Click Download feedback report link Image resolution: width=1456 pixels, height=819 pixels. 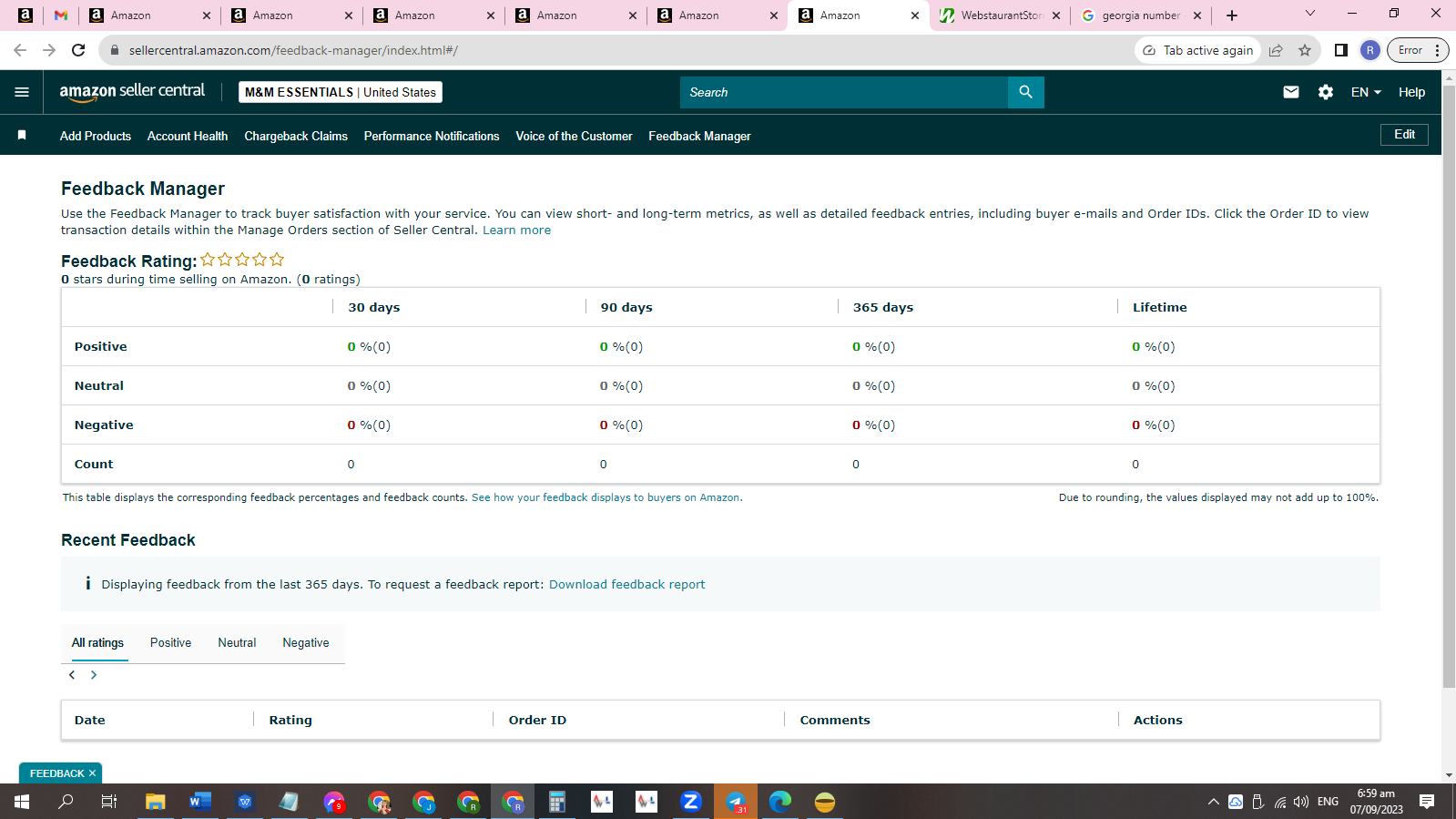(626, 585)
